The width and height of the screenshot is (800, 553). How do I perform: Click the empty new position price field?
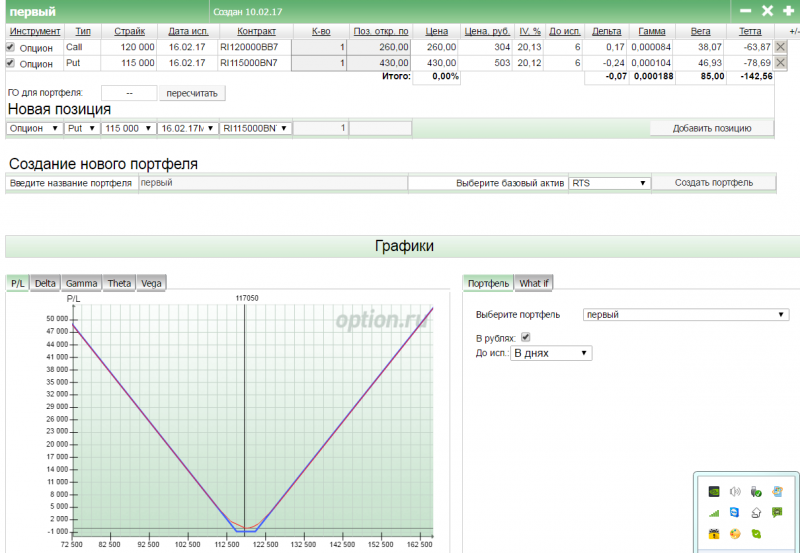coord(381,129)
